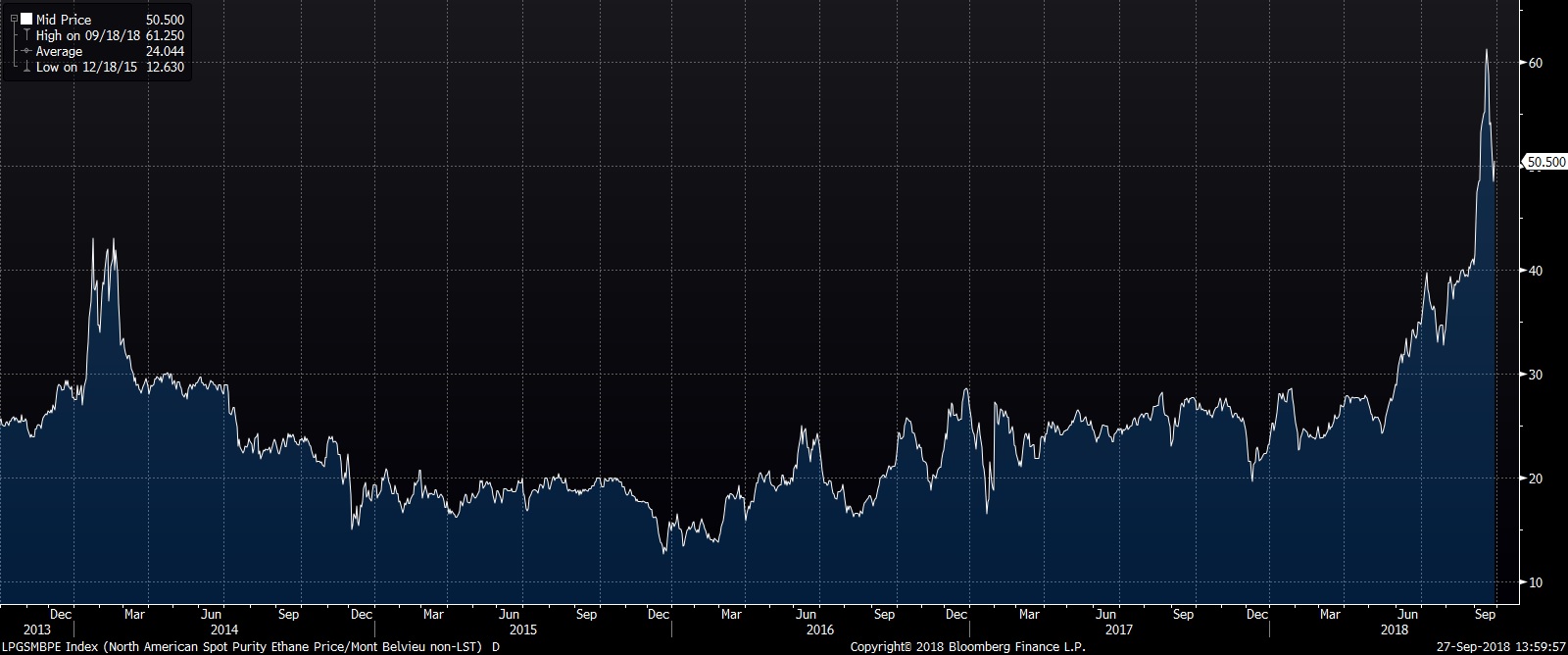The width and height of the screenshot is (1568, 655).
Task: Click the 60 y-axis label
Action: click(1535, 63)
